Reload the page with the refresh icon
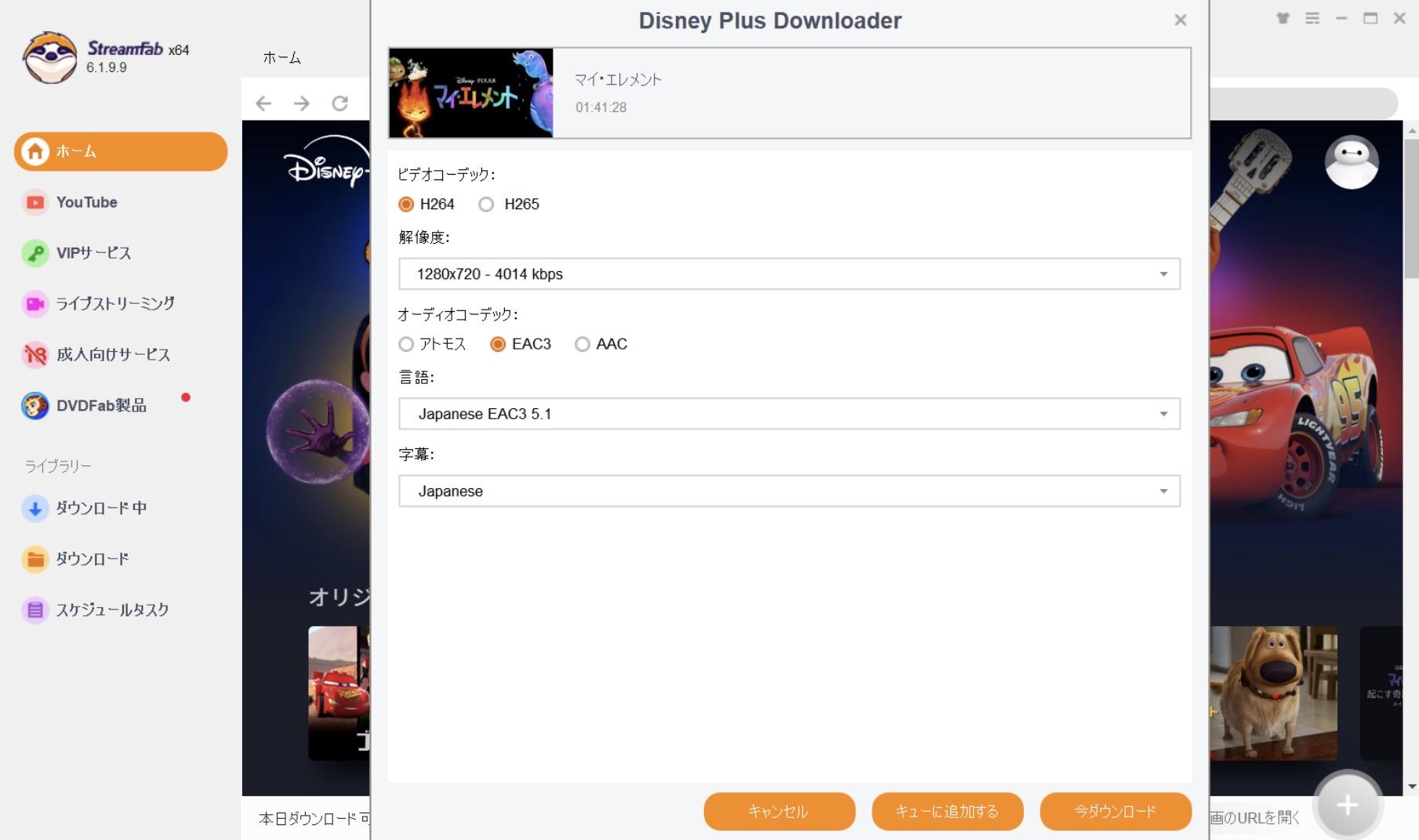Viewport: 1419px width, 840px height. tap(339, 103)
